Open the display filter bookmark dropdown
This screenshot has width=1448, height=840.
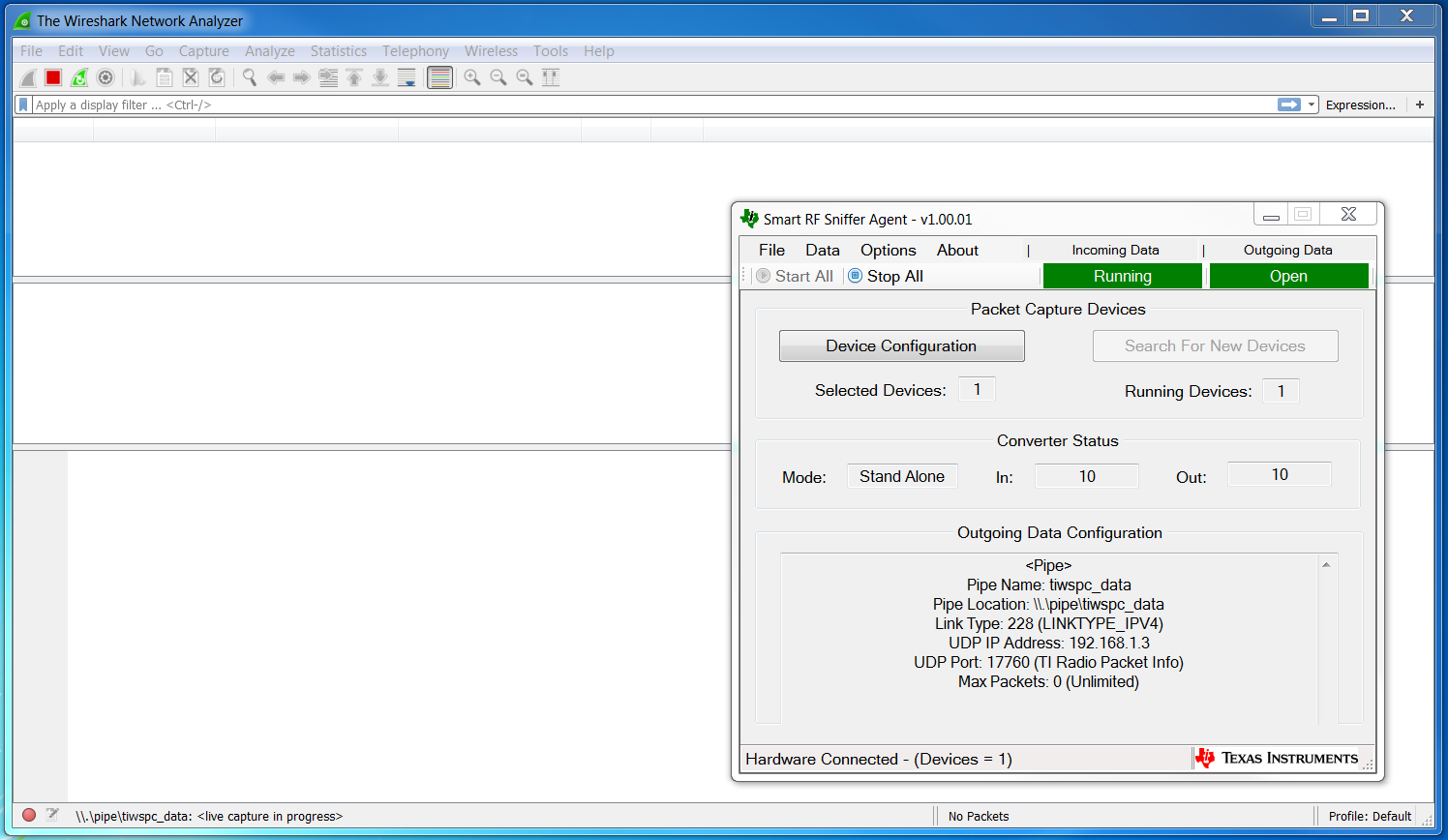pos(21,105)
